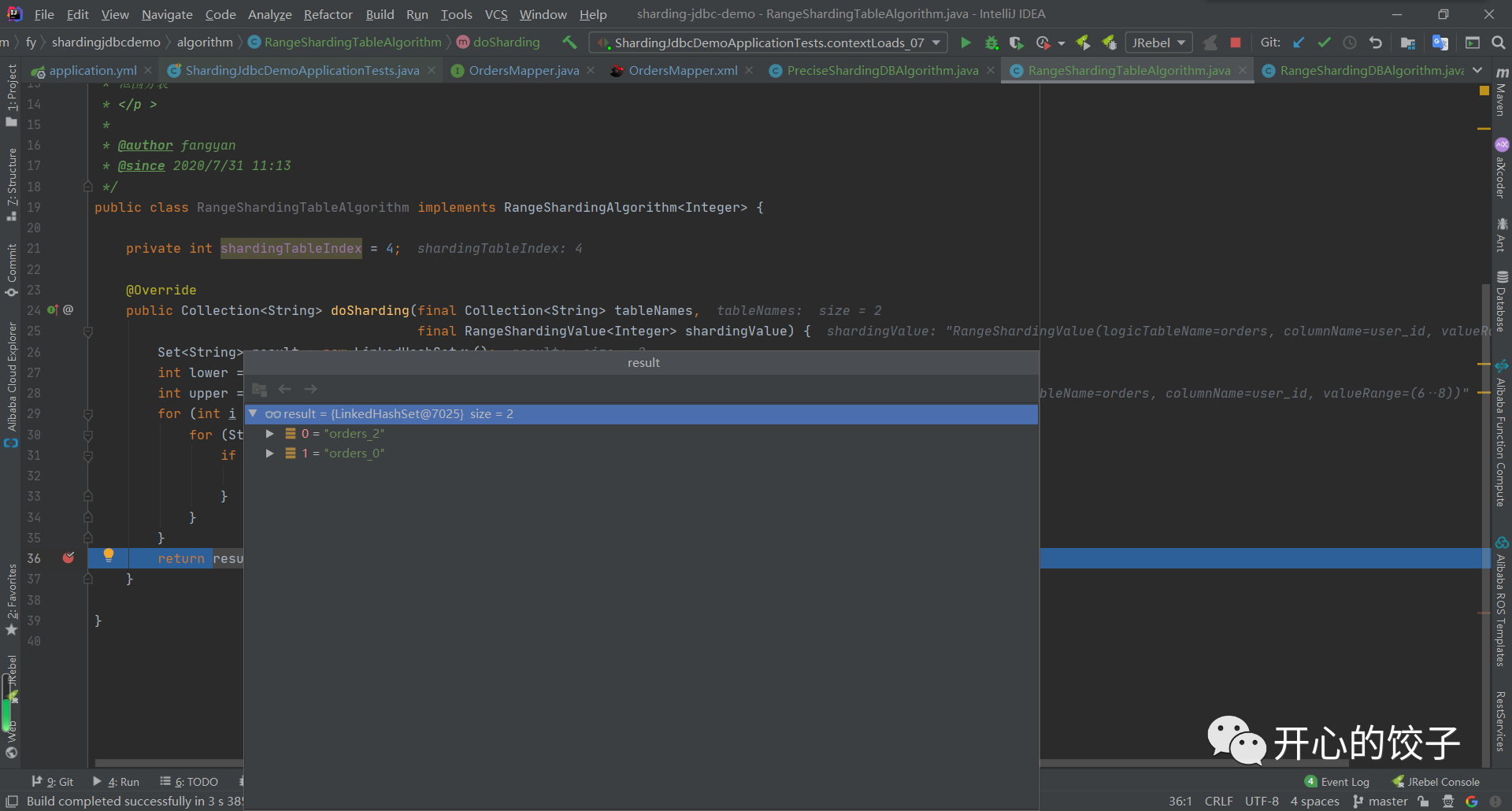
Task: Open the Database side panel
Action: tap(1502, 302)
